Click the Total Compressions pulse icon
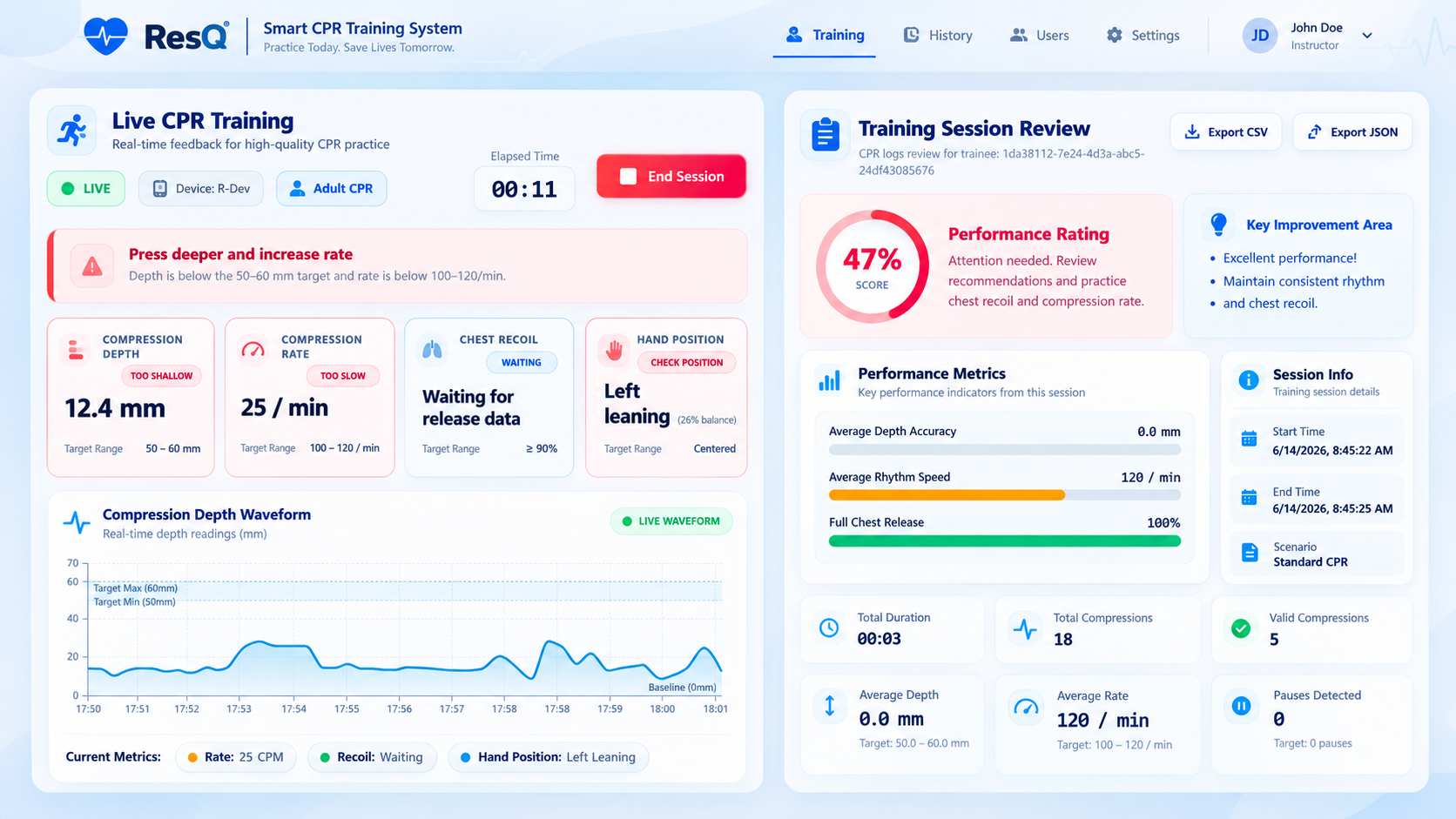1456x819 pixels. (1025, 628)
